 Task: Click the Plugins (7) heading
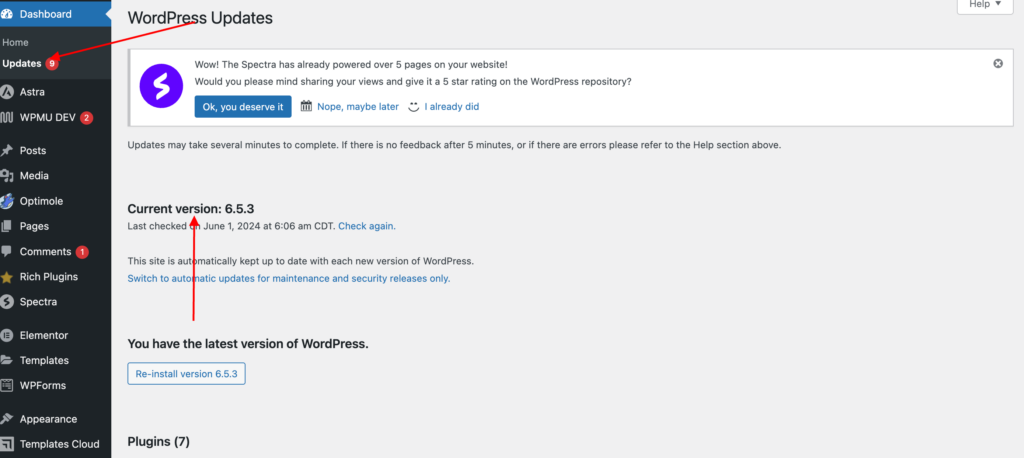(159, 442)
